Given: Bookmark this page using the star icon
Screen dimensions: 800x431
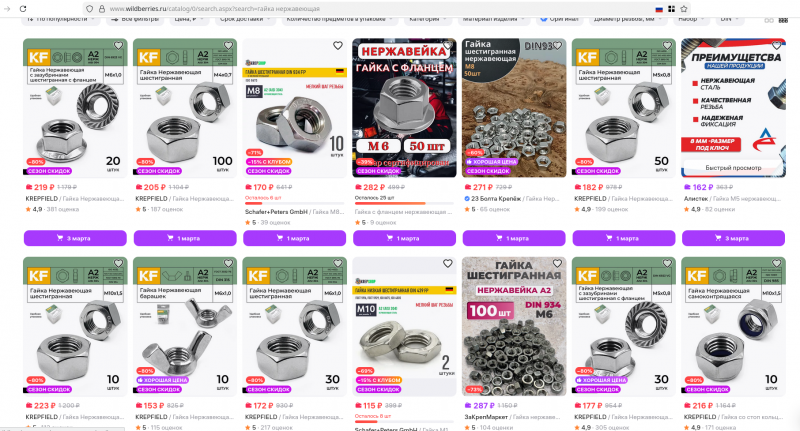Looking at the screenshot, I should pyautogui.click(x=684, y=9).
